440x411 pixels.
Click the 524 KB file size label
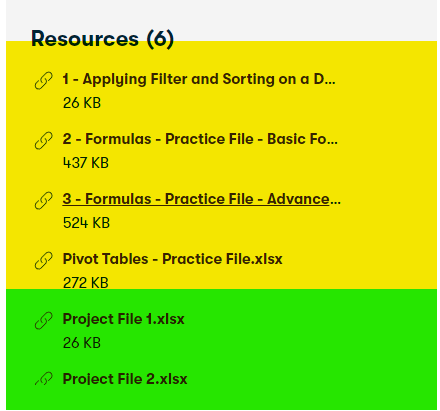click(x=86, y=223)
